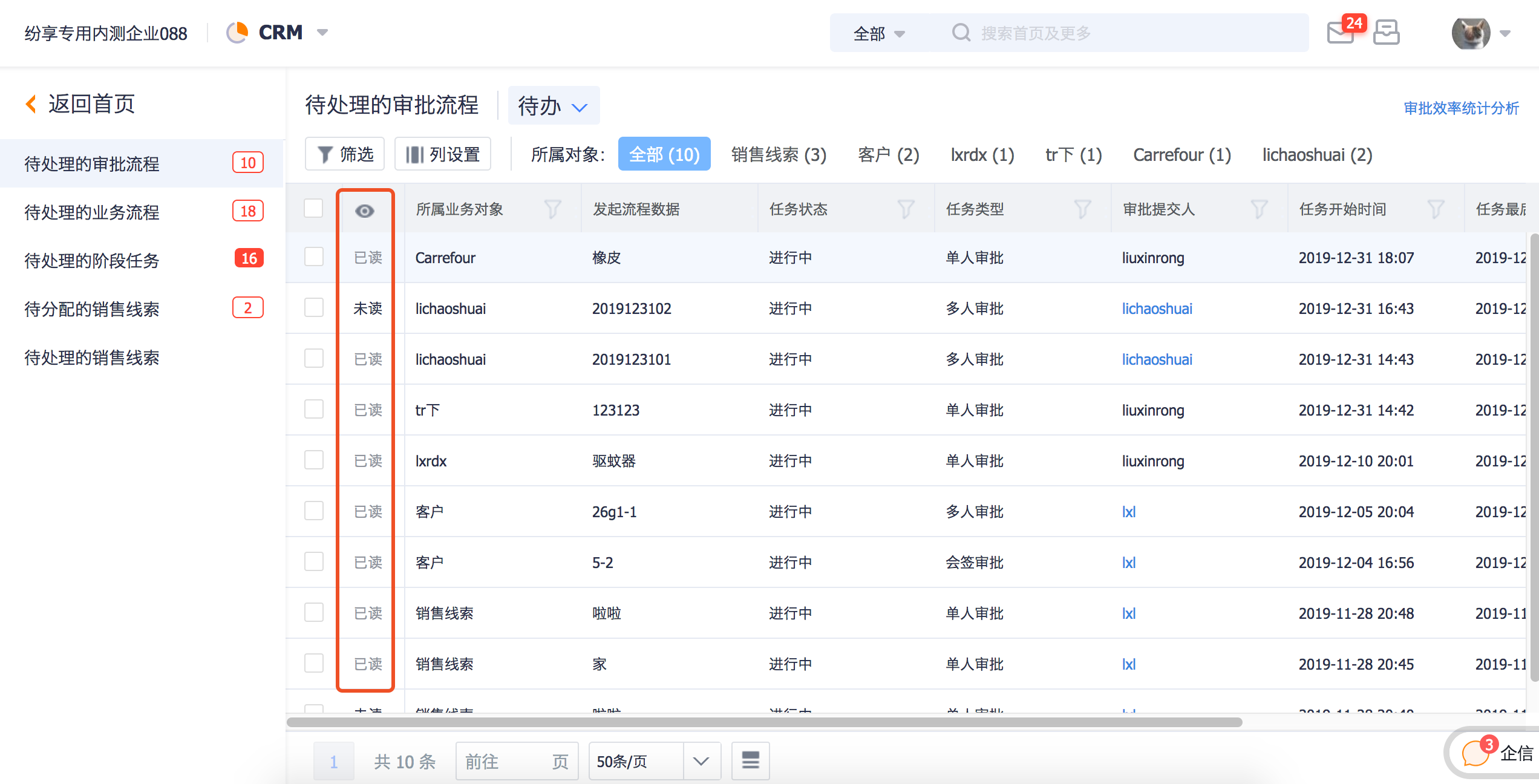Open filter icon on 所属业务对象 column
Screen dimensions: 1539x784
pos(552,209)
